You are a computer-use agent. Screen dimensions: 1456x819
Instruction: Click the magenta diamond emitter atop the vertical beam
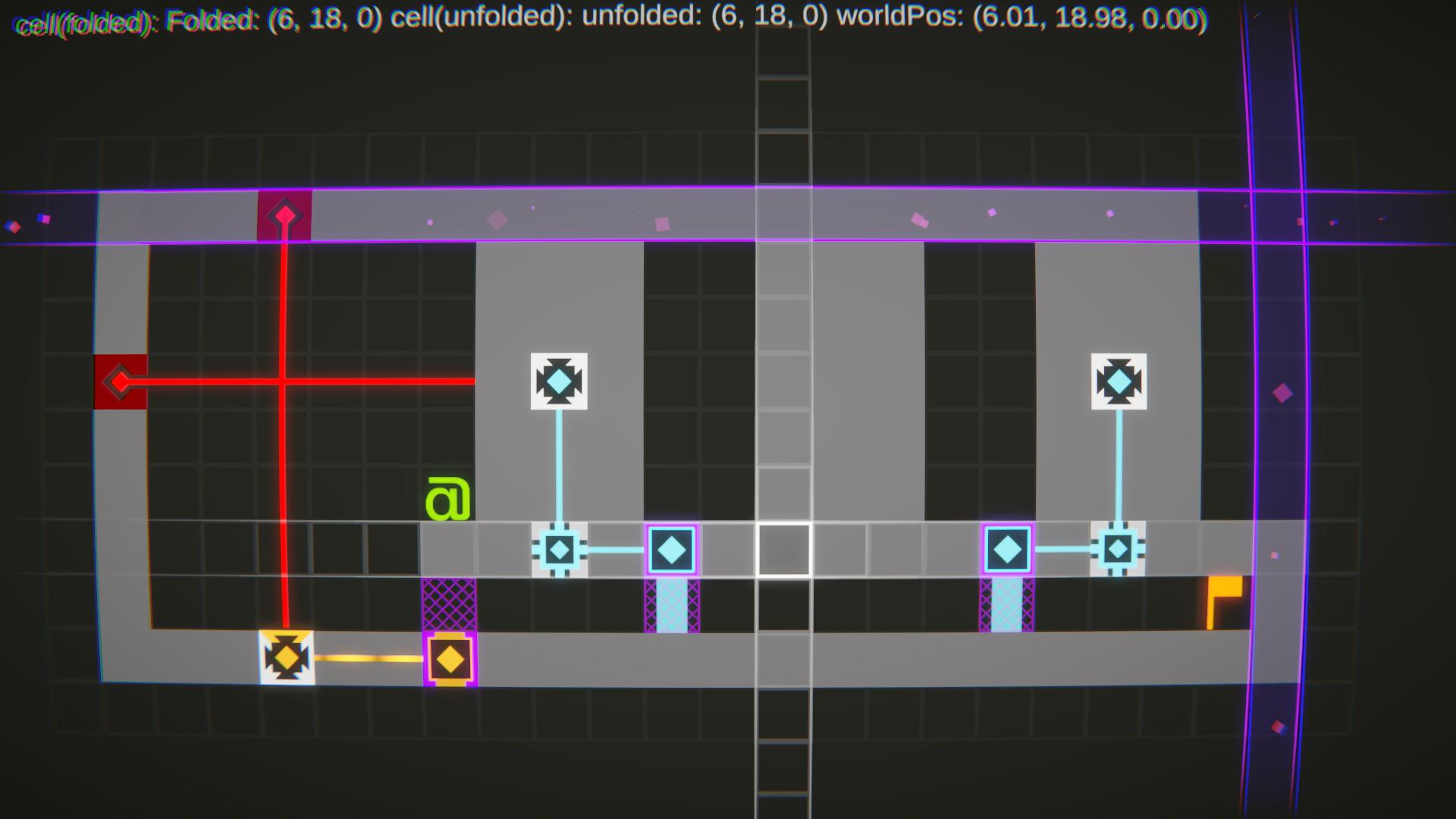(284, 215)
